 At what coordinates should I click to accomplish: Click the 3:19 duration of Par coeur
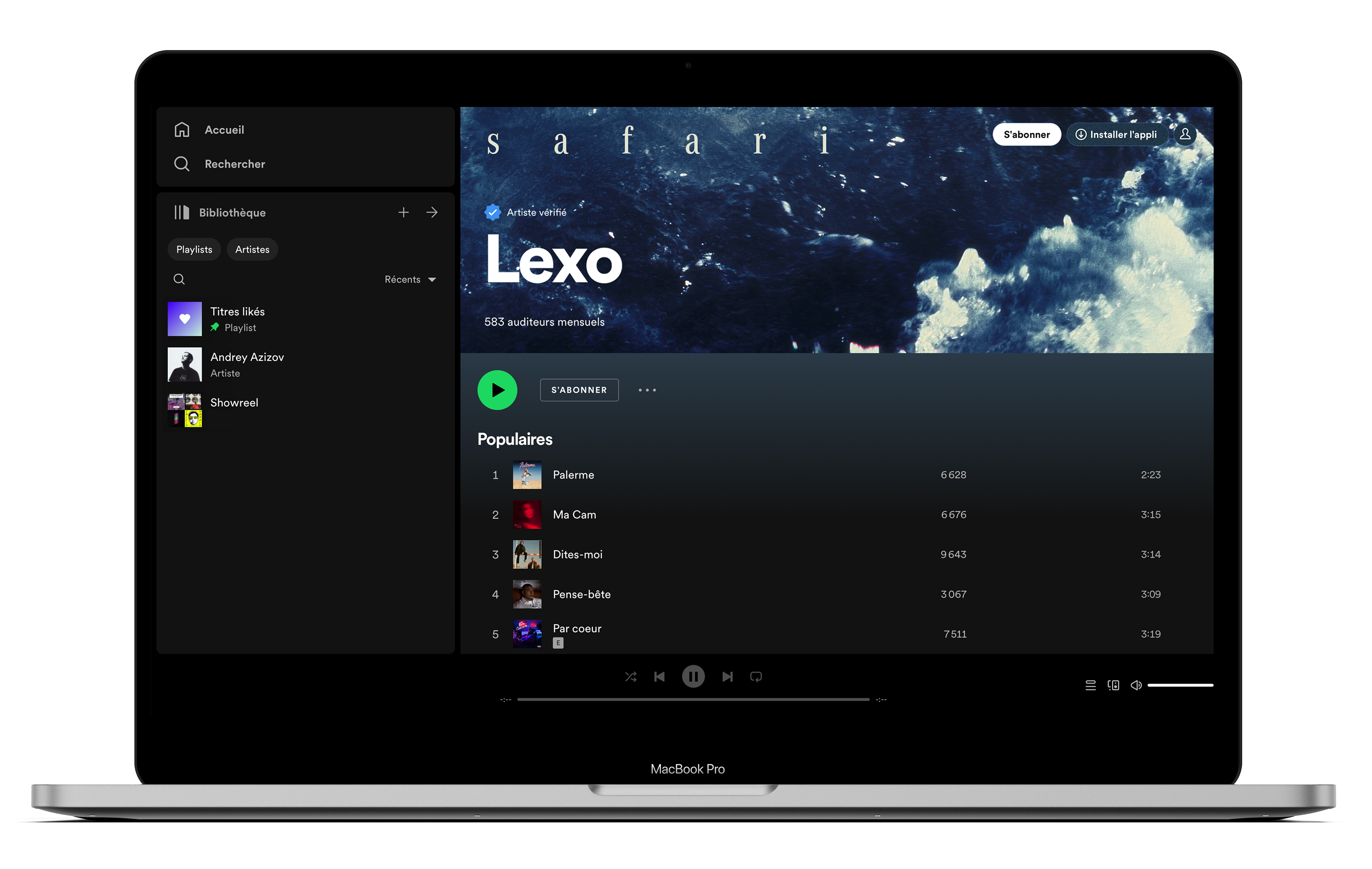[x=1151, y=634]
